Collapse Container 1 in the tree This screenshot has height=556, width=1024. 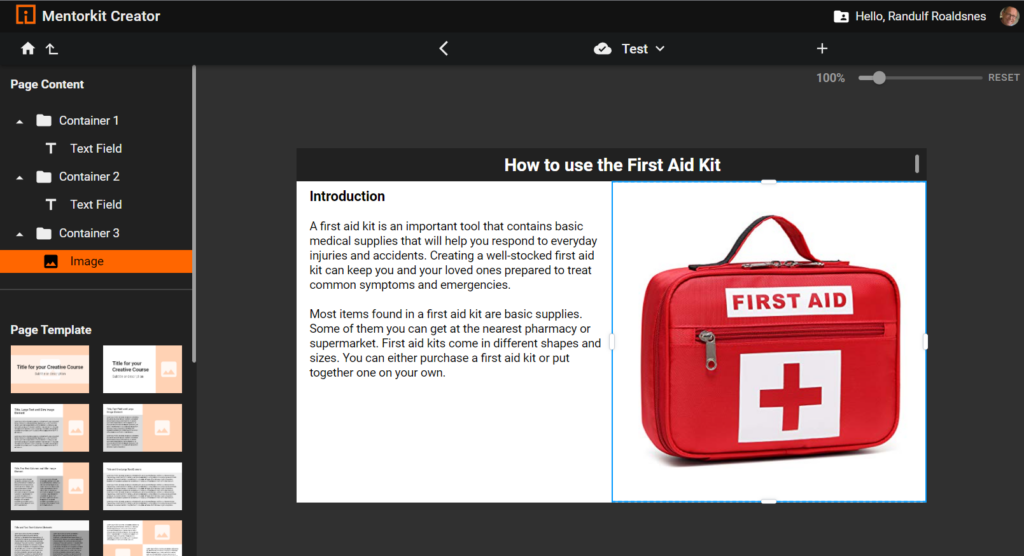pos(20,121)
